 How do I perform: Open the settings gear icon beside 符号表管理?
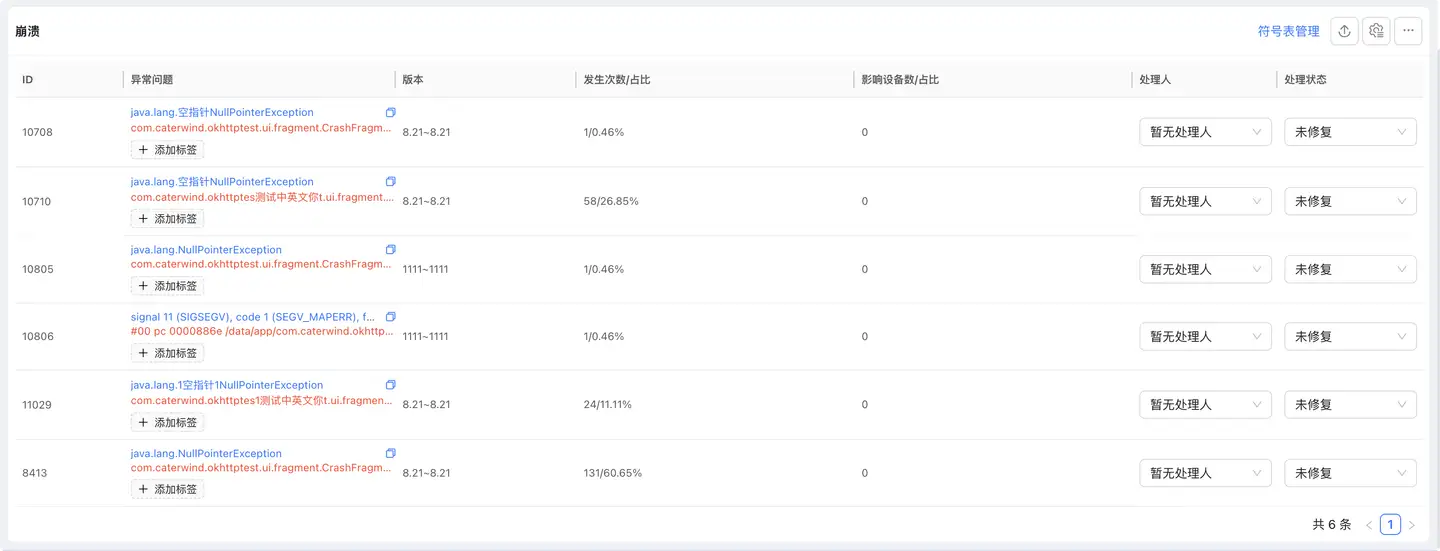click(1376, 31)
